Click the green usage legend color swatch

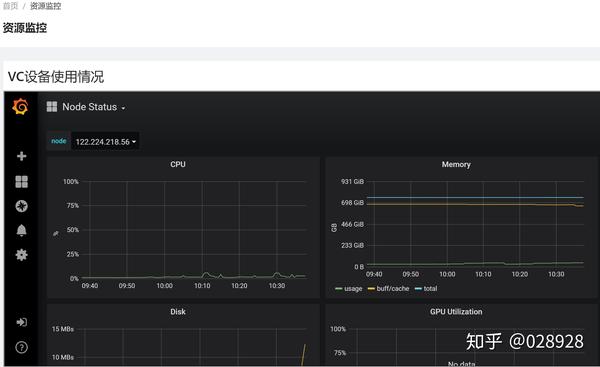point(339,289)
